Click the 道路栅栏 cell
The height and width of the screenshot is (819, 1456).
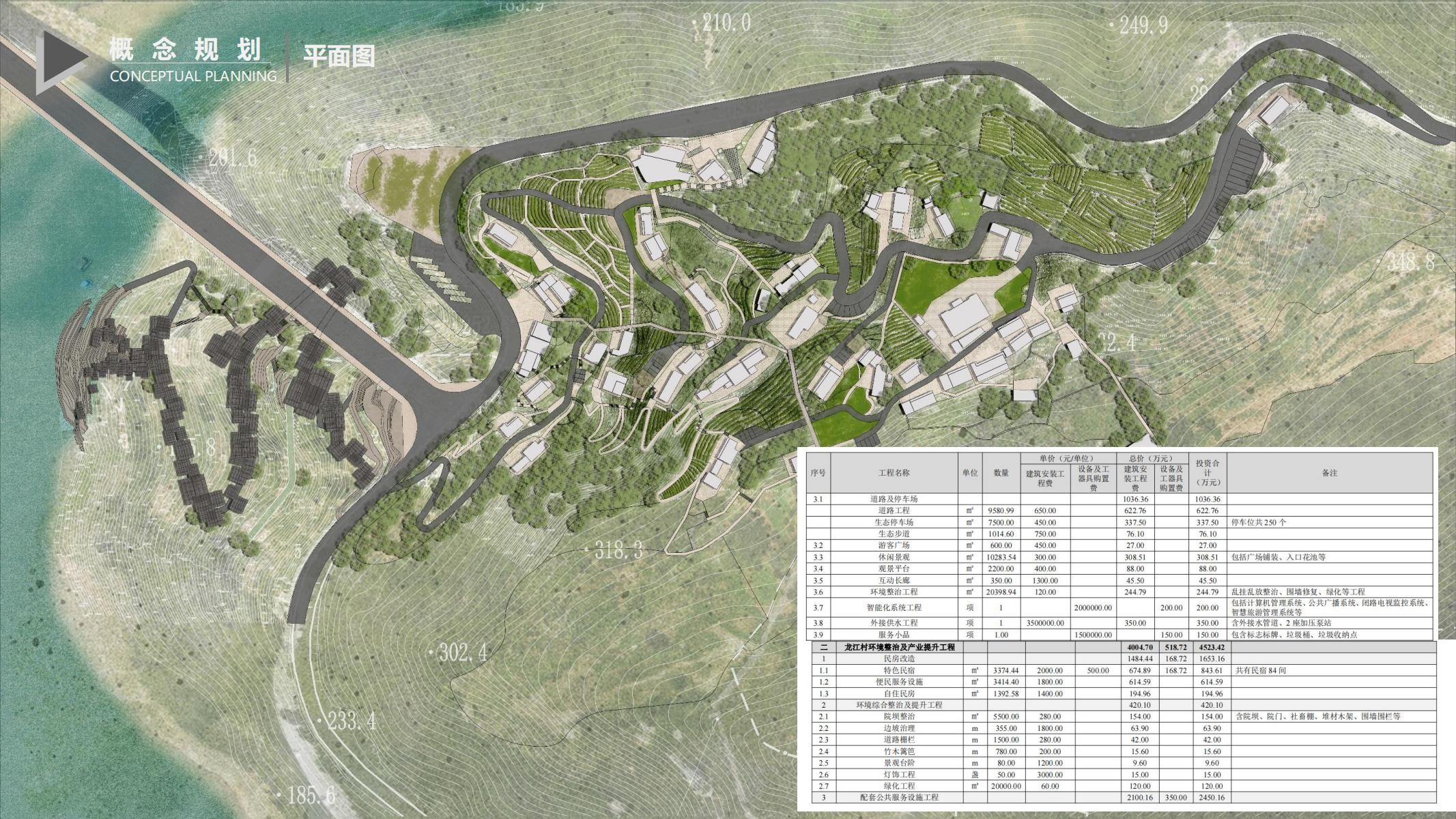[900, 740]
